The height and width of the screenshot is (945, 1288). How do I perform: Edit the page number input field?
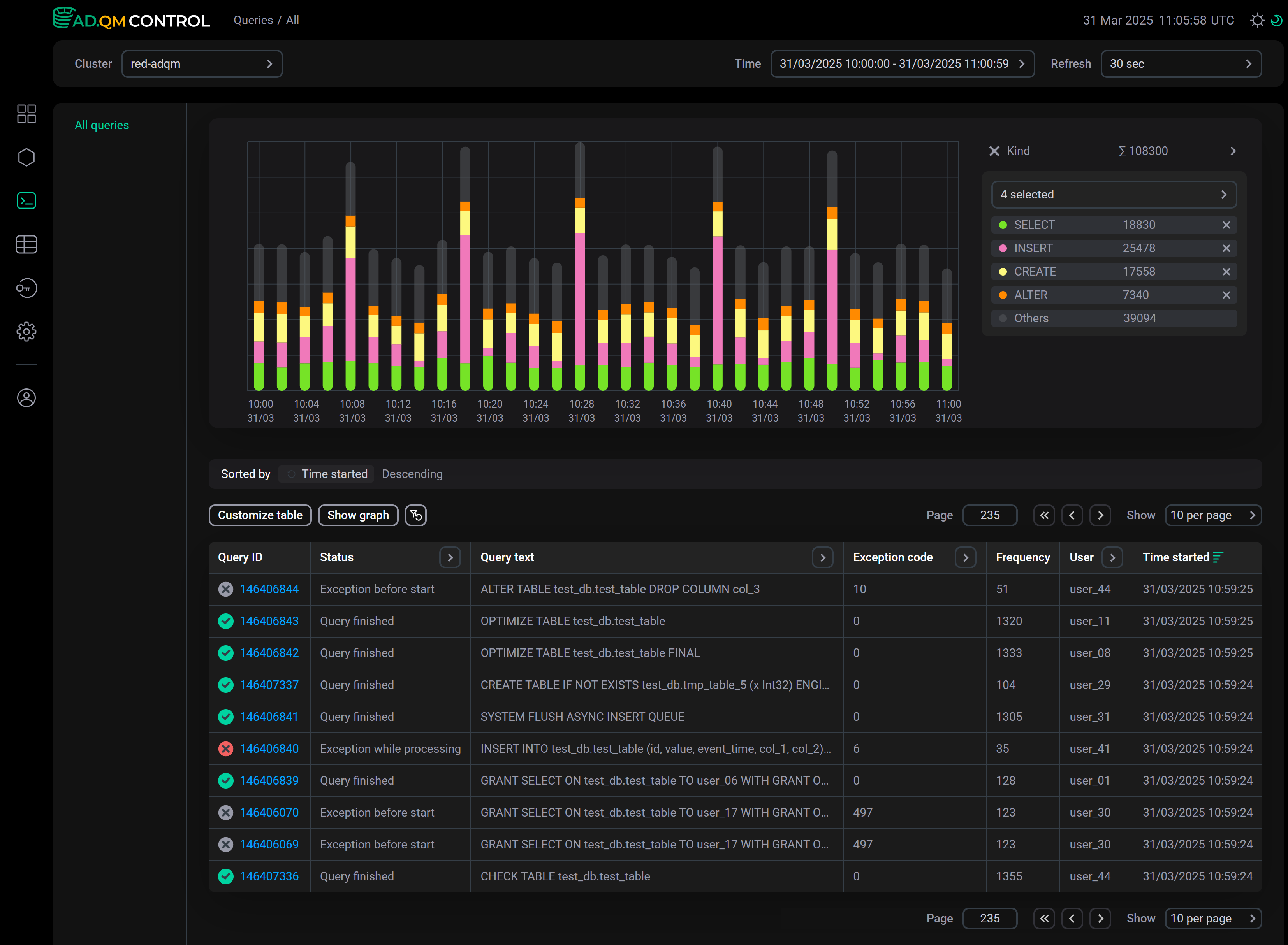tap(989, 515)
